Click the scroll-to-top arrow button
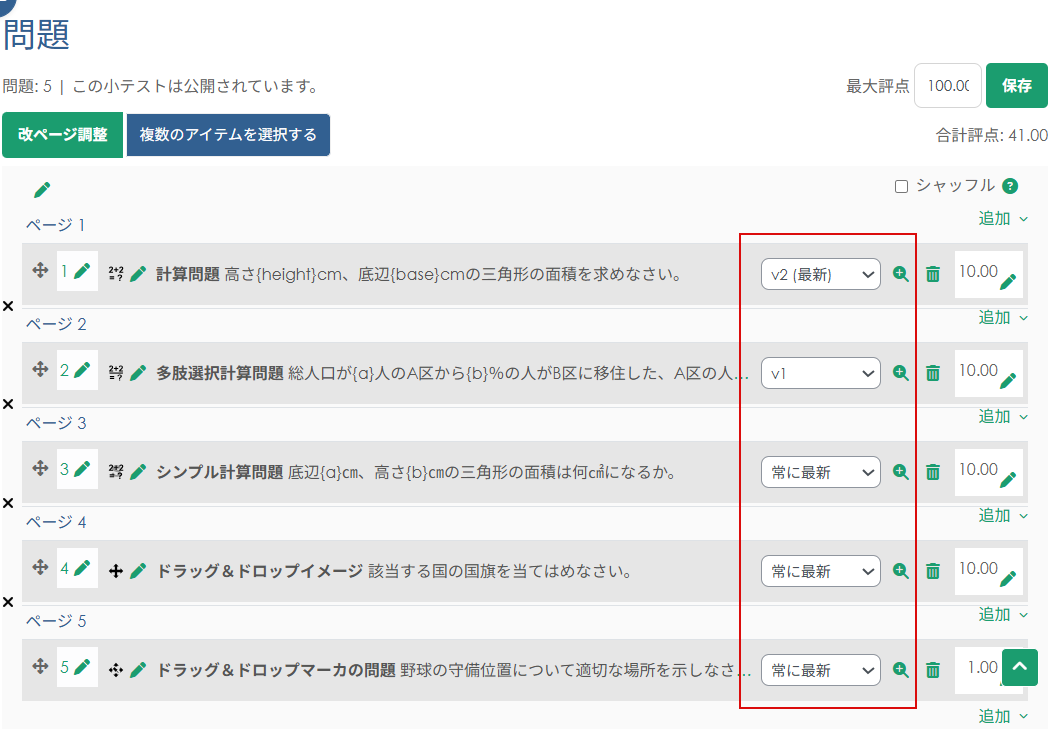The image size is (1056, 733). coord(1019,667)
